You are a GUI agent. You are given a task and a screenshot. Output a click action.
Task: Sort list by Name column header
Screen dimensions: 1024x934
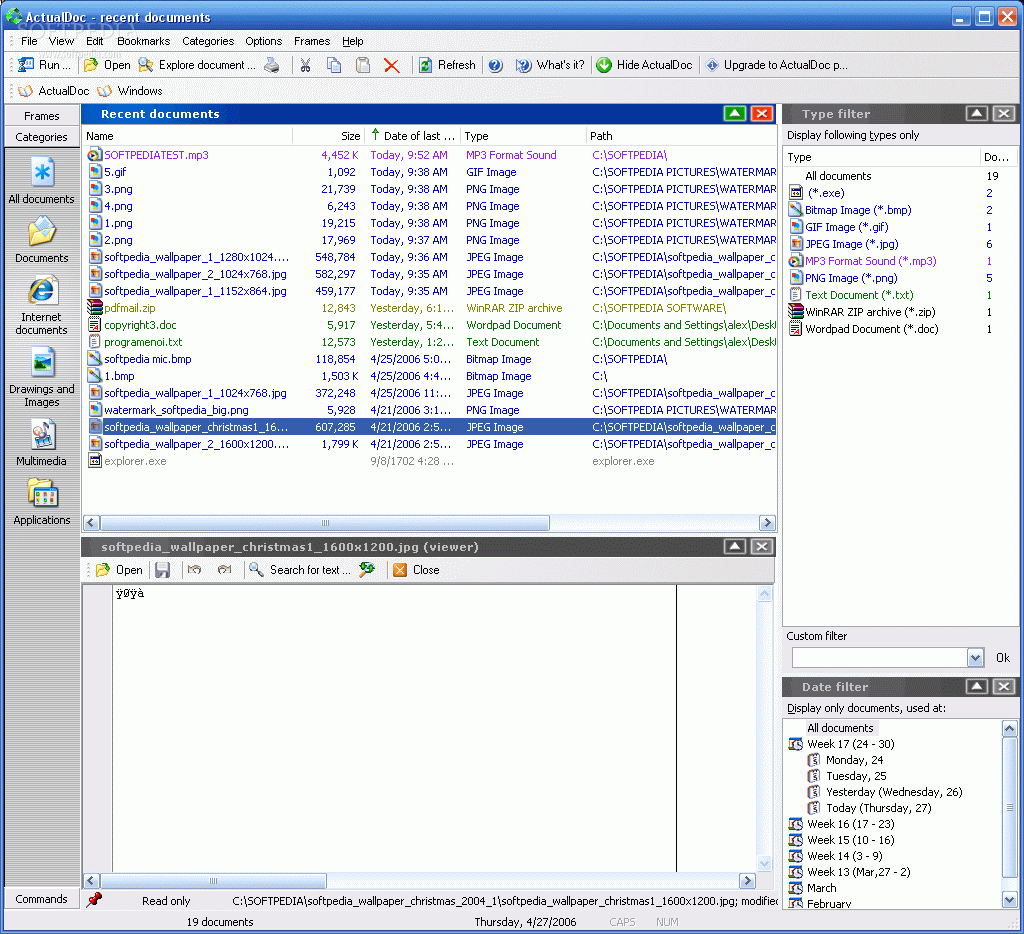(x=187, y=136)
